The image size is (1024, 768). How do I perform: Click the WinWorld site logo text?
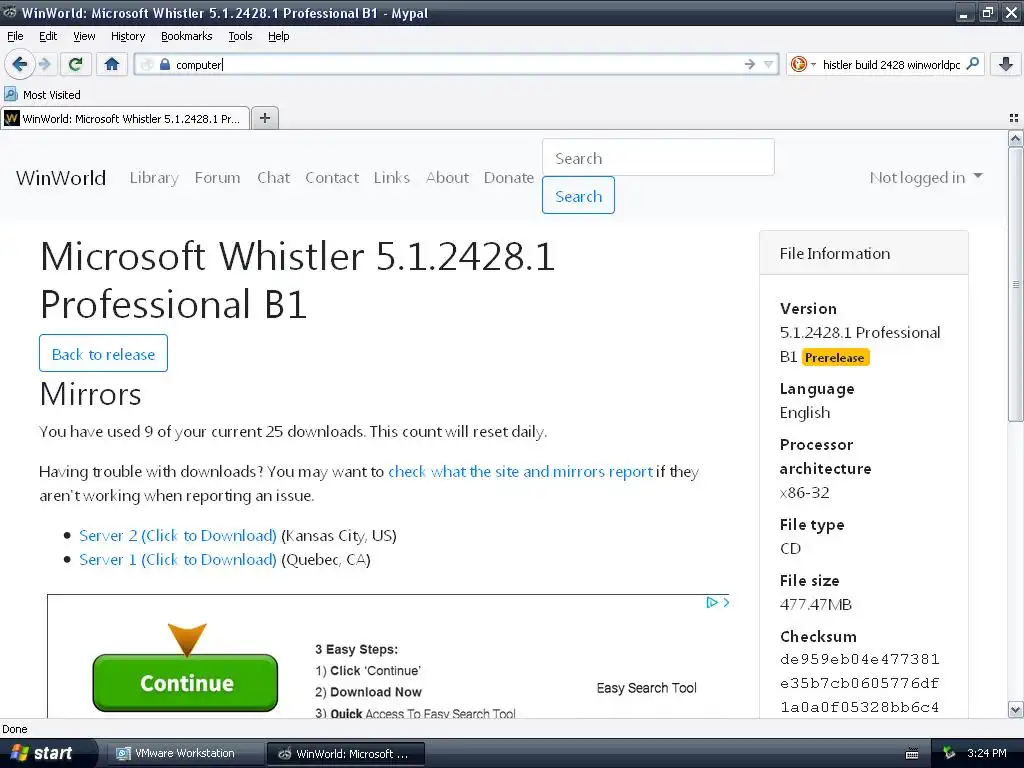point(61,178)
